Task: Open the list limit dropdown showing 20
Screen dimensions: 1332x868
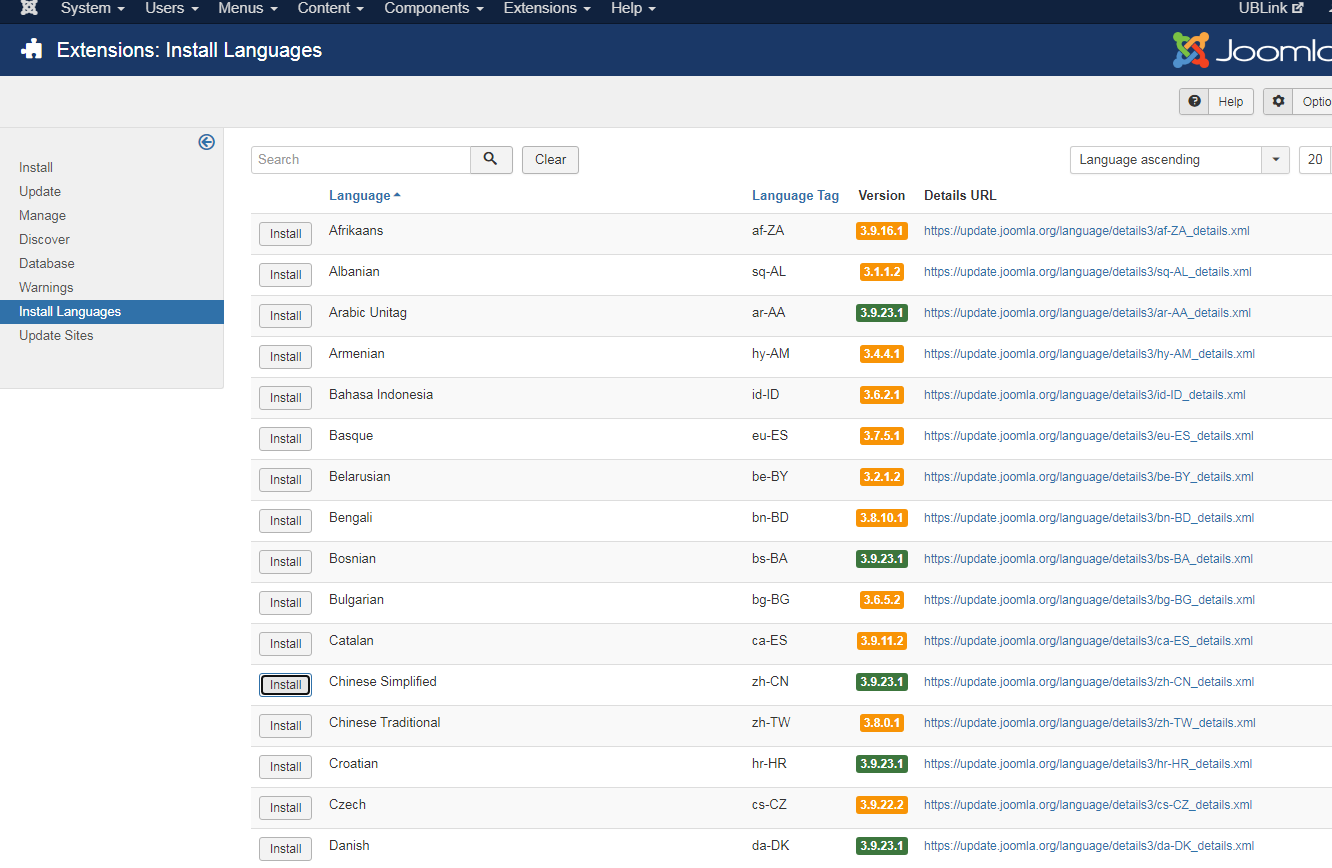Action: click(x=1314, y=160)
